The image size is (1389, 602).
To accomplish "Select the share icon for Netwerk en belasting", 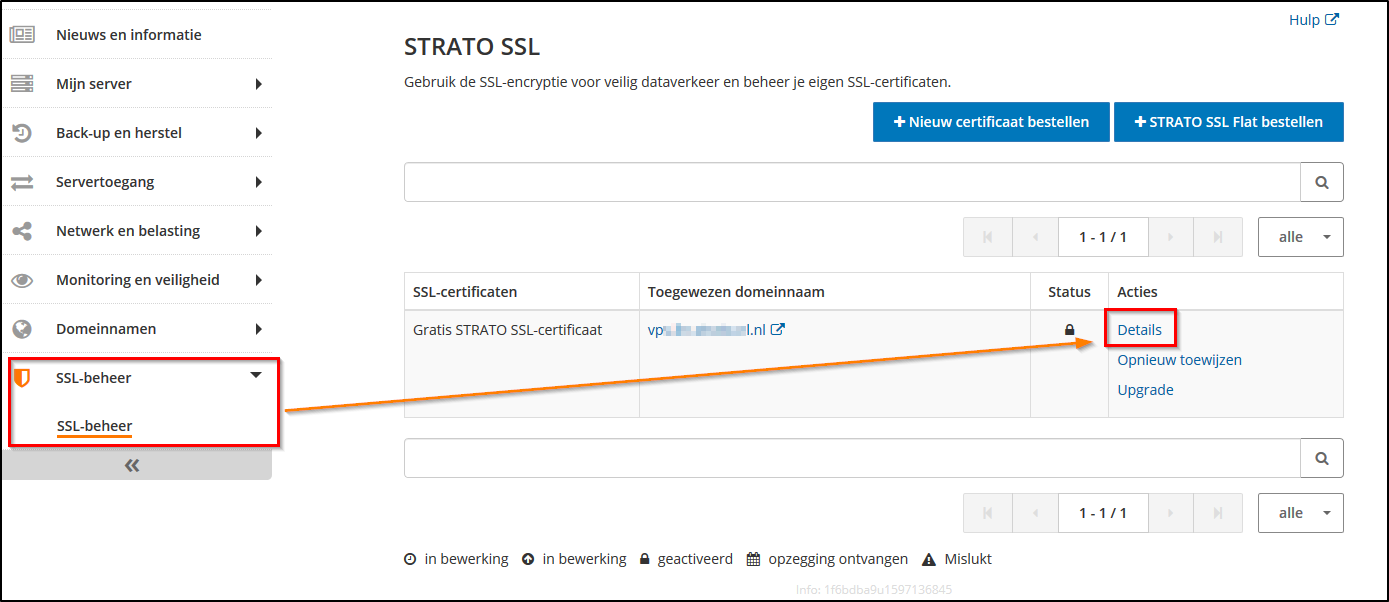I will (22, 230).
